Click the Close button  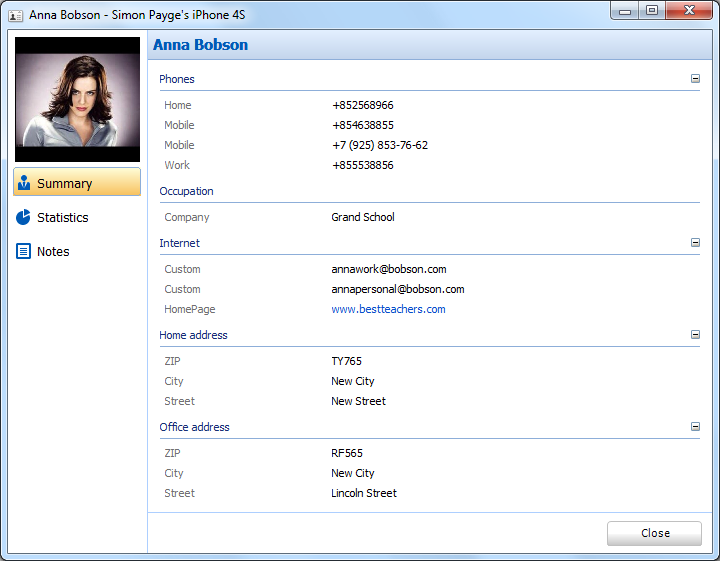[x=654, y=533]
